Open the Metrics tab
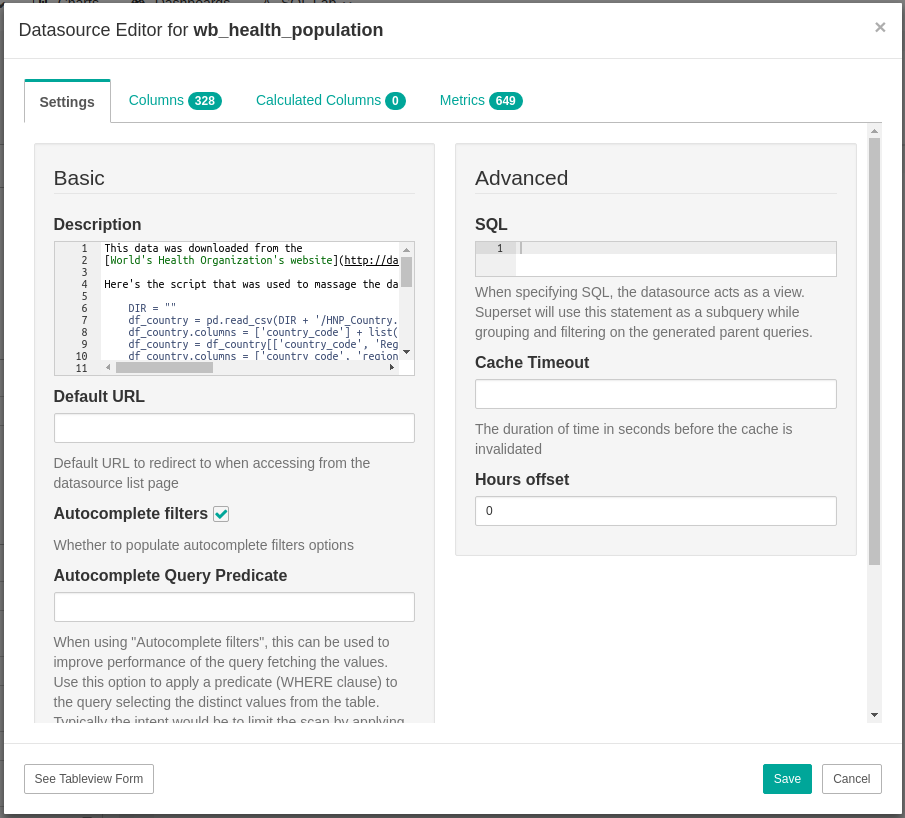The image size is (905, 818). (x=481, y=100)
